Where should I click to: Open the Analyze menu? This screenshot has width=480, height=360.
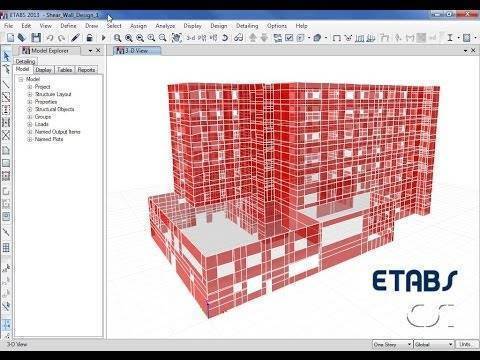[x=165, y=26]
